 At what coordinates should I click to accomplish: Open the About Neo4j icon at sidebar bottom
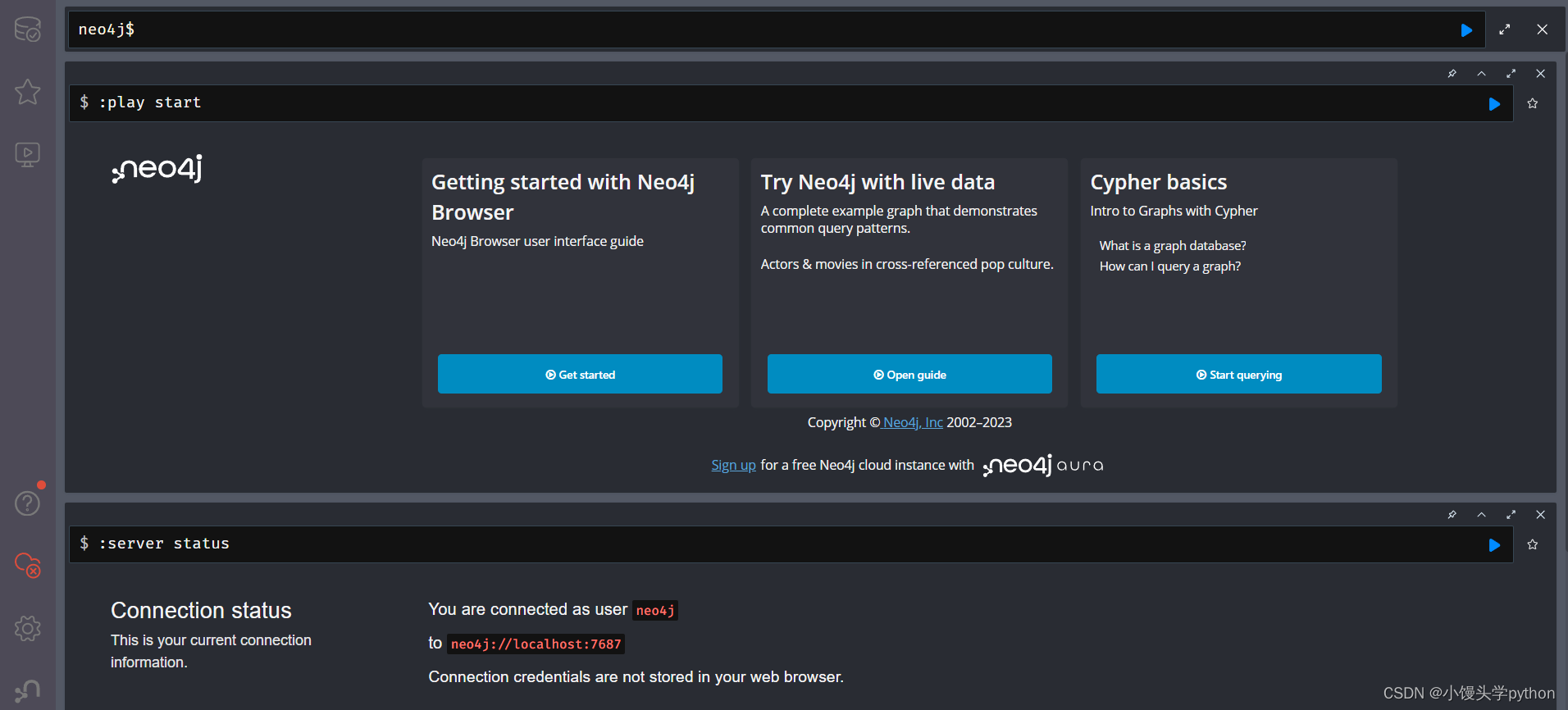pos(28,690)
